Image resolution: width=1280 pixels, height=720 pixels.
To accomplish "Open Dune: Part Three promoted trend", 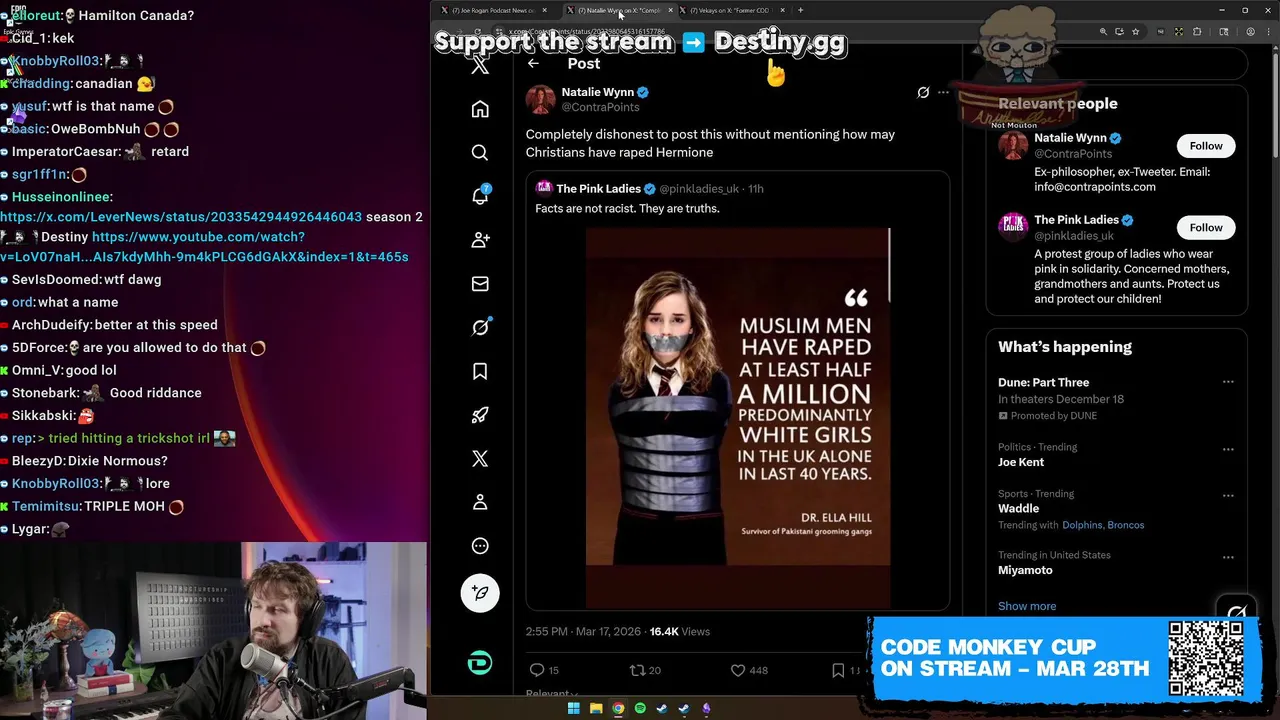I will 1043,383.
